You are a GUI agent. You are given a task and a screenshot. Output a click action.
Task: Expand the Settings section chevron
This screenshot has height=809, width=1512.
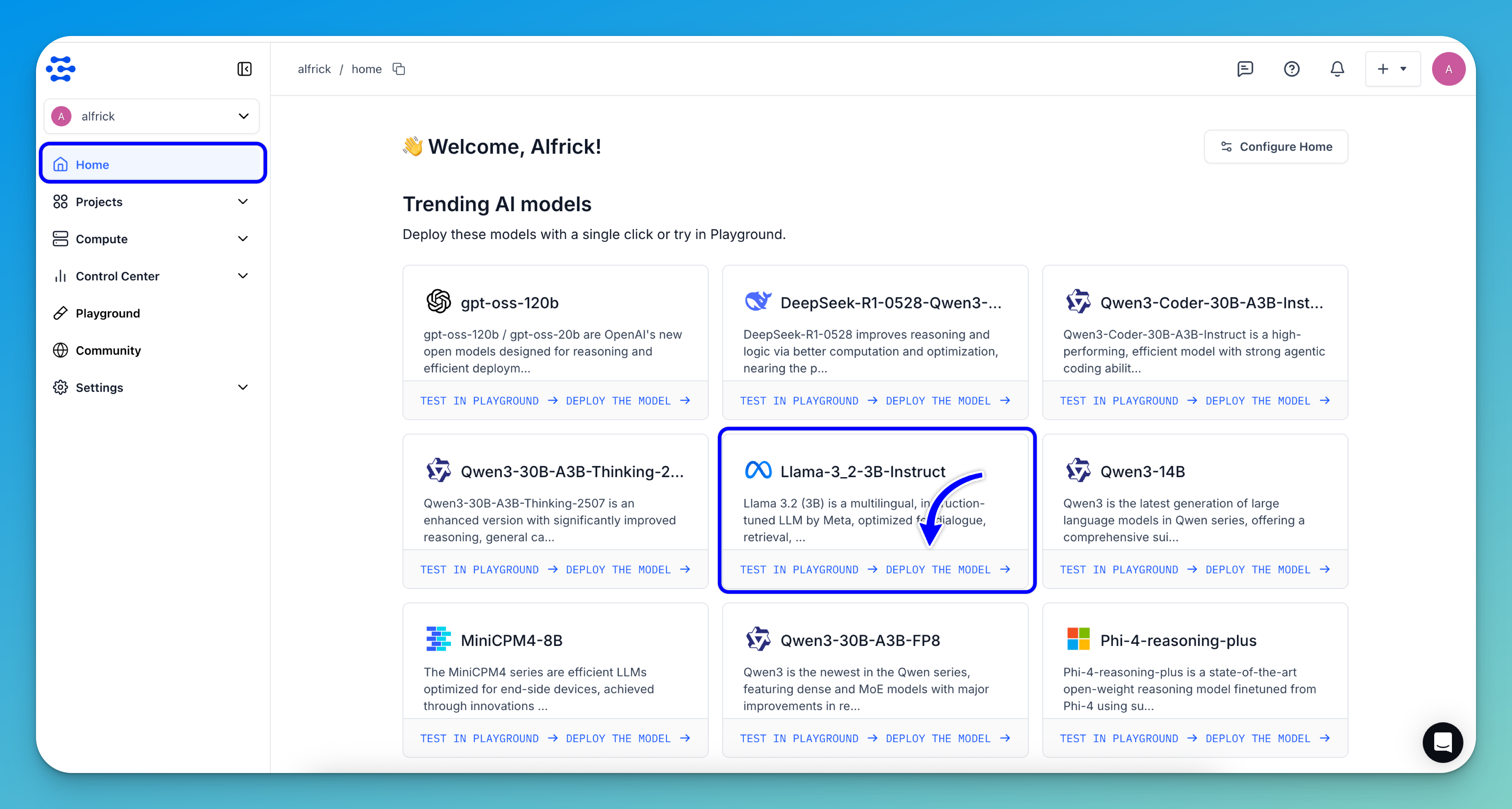[x=243, y=387]
